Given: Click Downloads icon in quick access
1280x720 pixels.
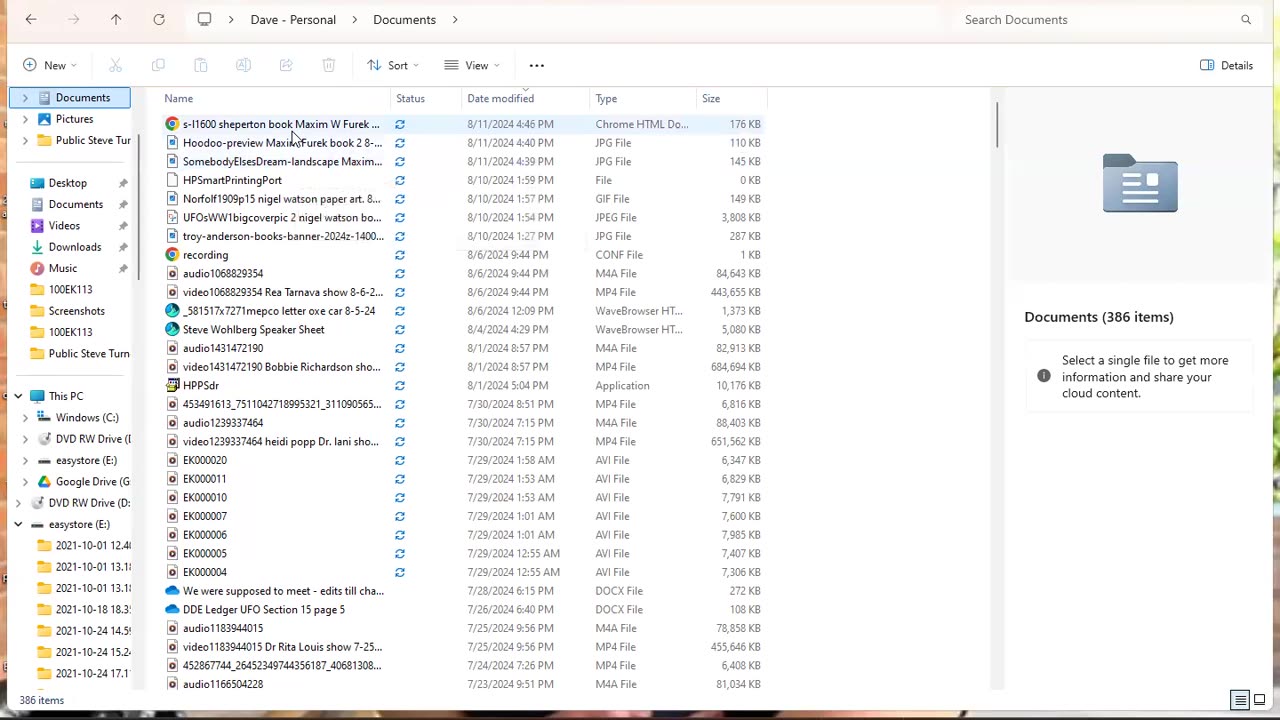Looking at the screenshot, I should pos(37,247).
